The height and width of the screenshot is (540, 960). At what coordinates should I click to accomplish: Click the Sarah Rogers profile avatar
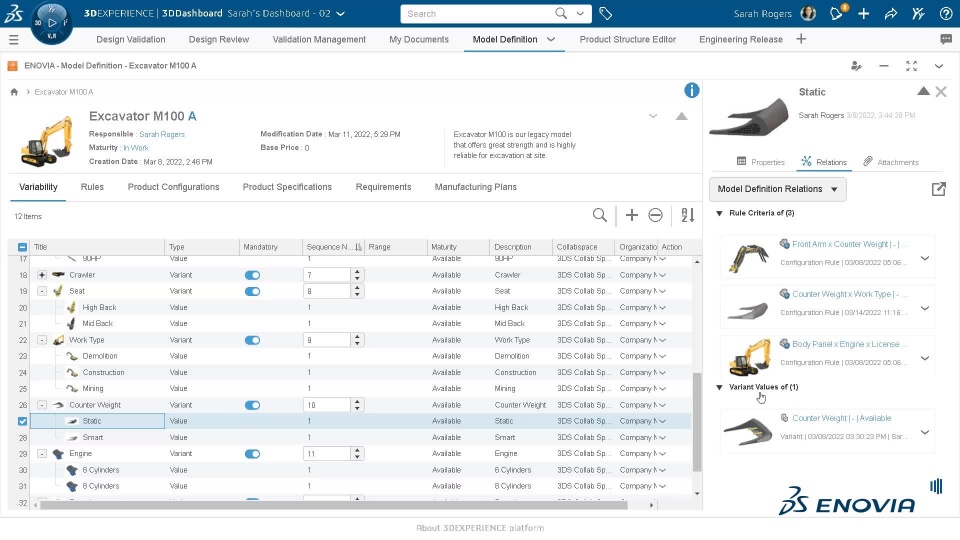pyautogui.click(x=808, y=13)
